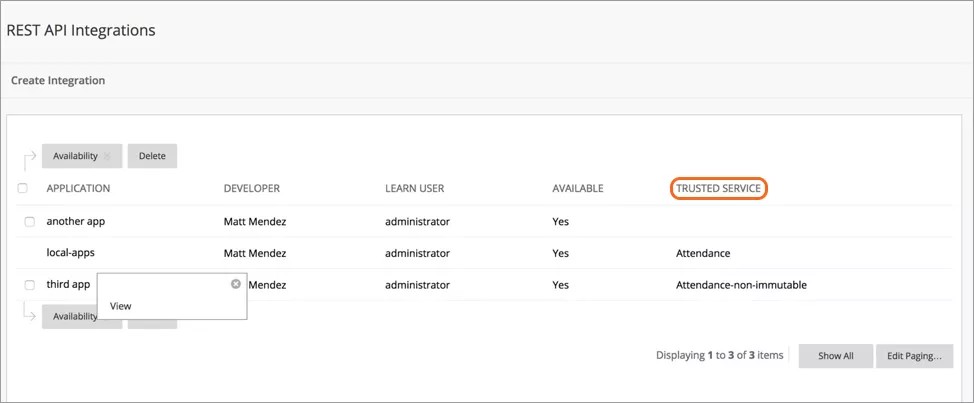Screen dimensions: 974x403
Task: Select the local-apps application name
Action: coord(70,253)
